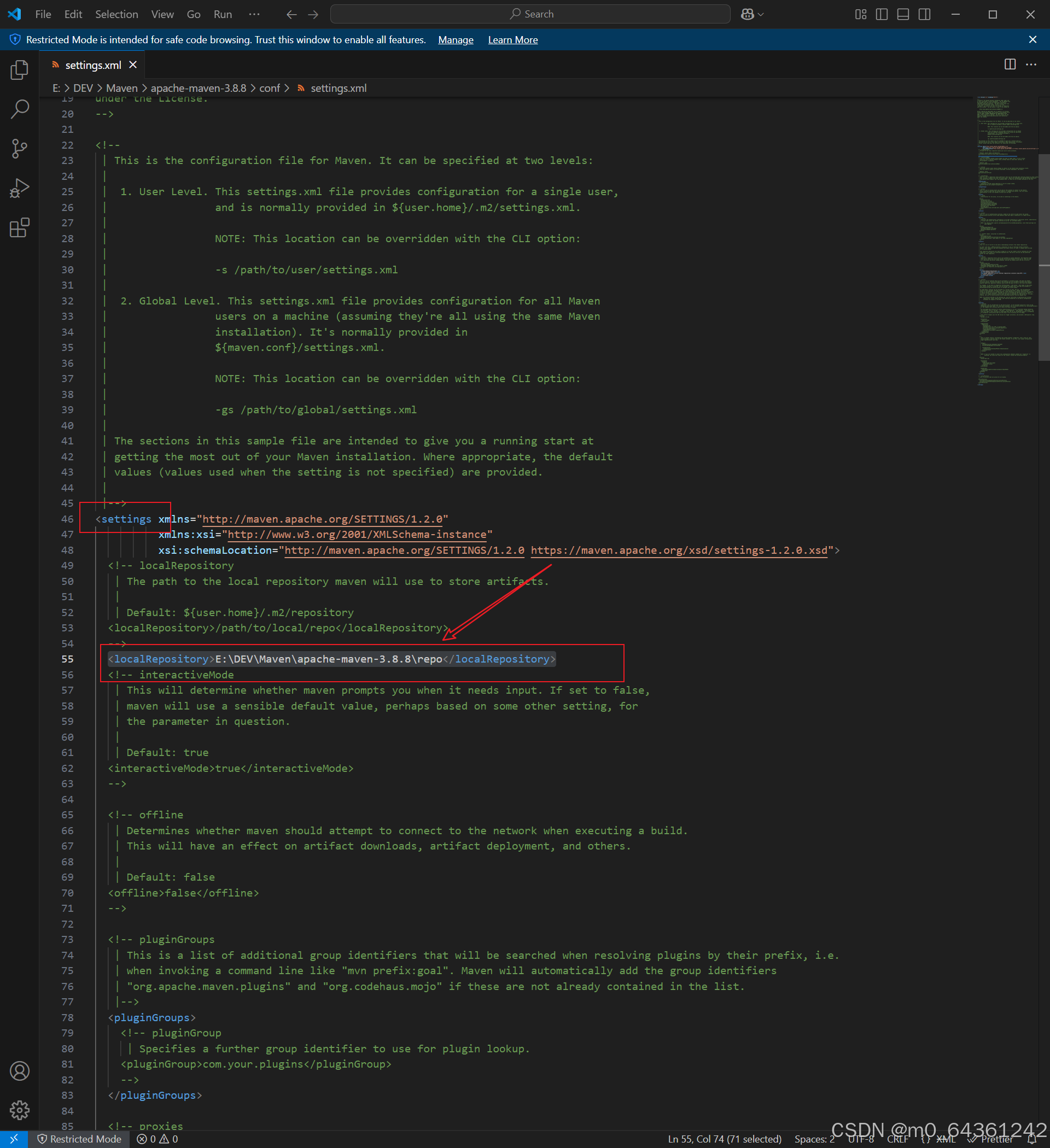Click the Learn More link
The height and width of the screenshot is (1148, 1050).
[x=512, y=40]
